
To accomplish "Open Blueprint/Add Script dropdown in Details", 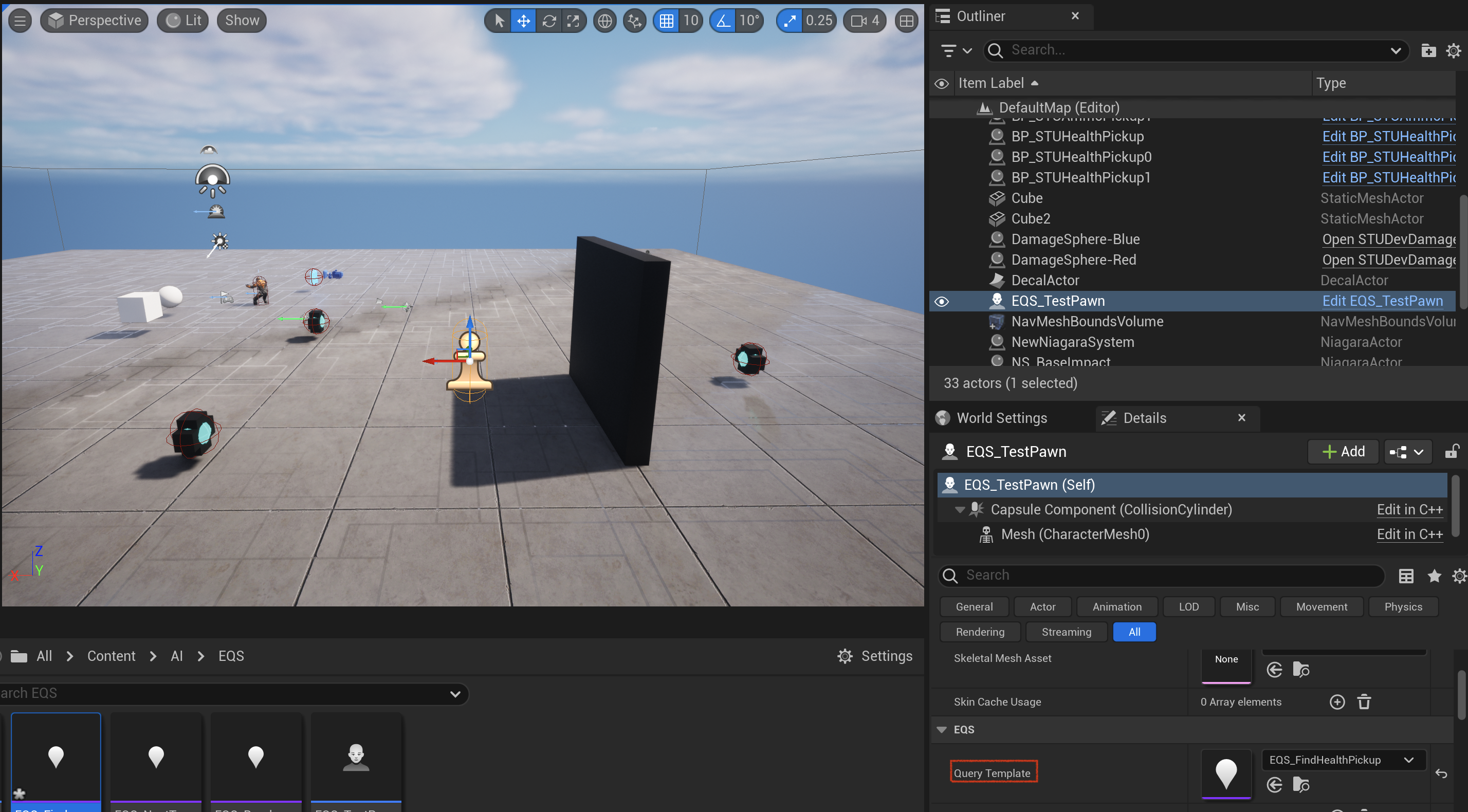I will (x=1407, y=452).
